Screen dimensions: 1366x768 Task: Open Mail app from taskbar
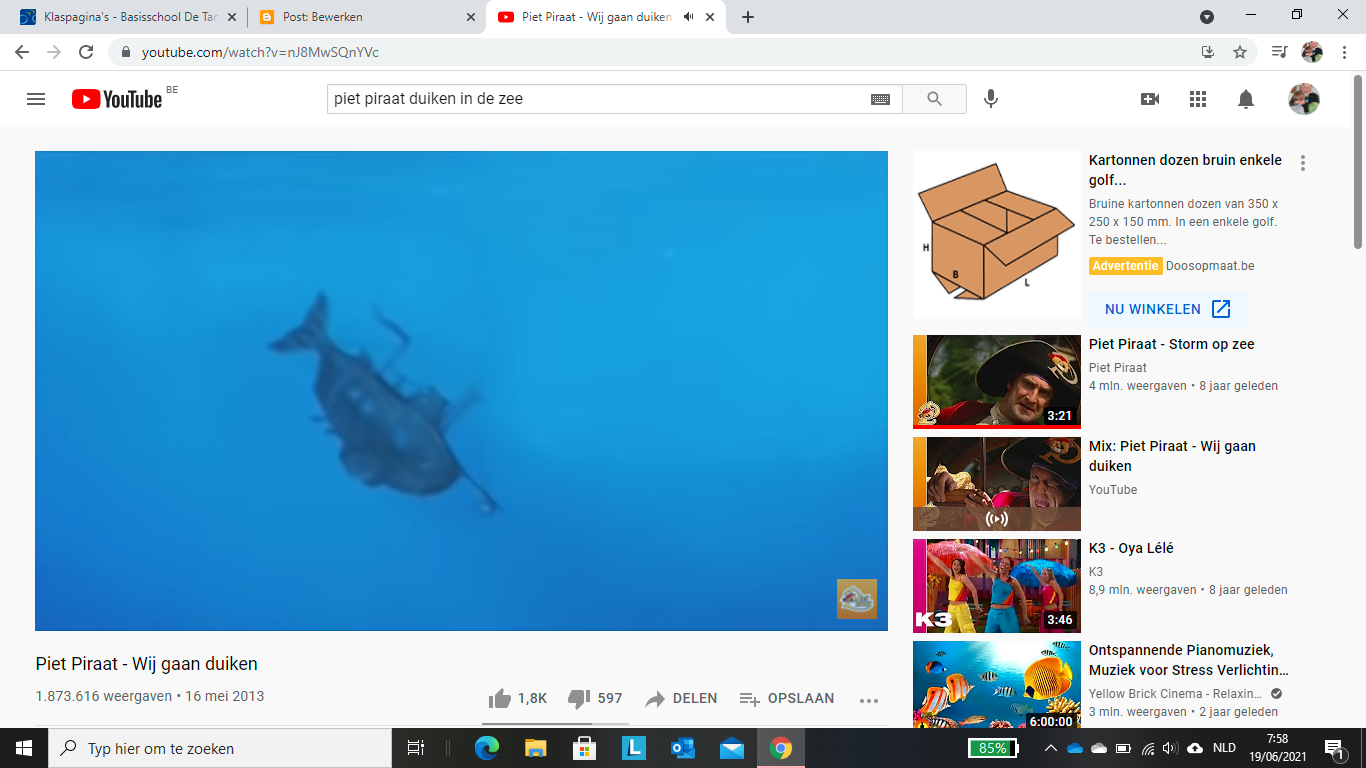(x=732, y=748)
